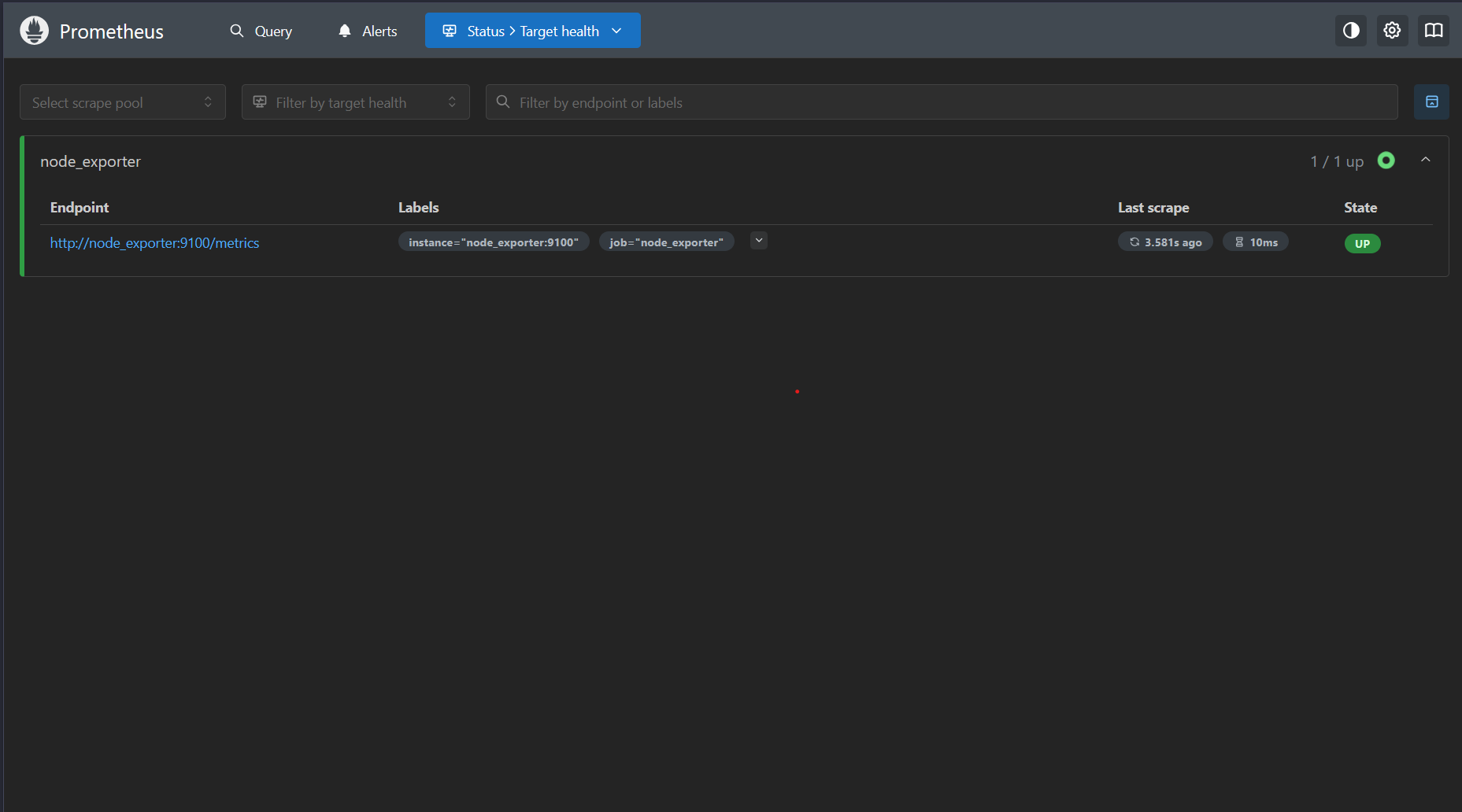Click the Labels column header

[x=418, y=208]
